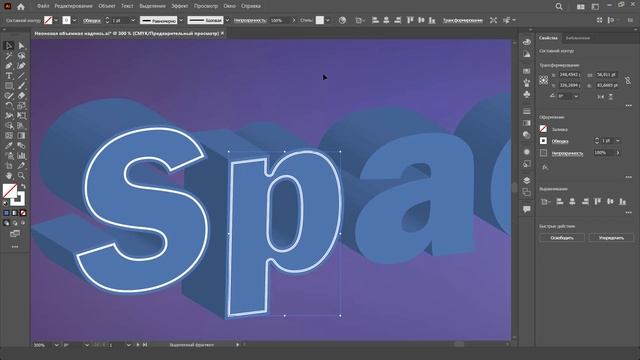The image size is (640, 360).
Task: Select the Type tool
Action: pyautogui.click(x=9, y=76)
